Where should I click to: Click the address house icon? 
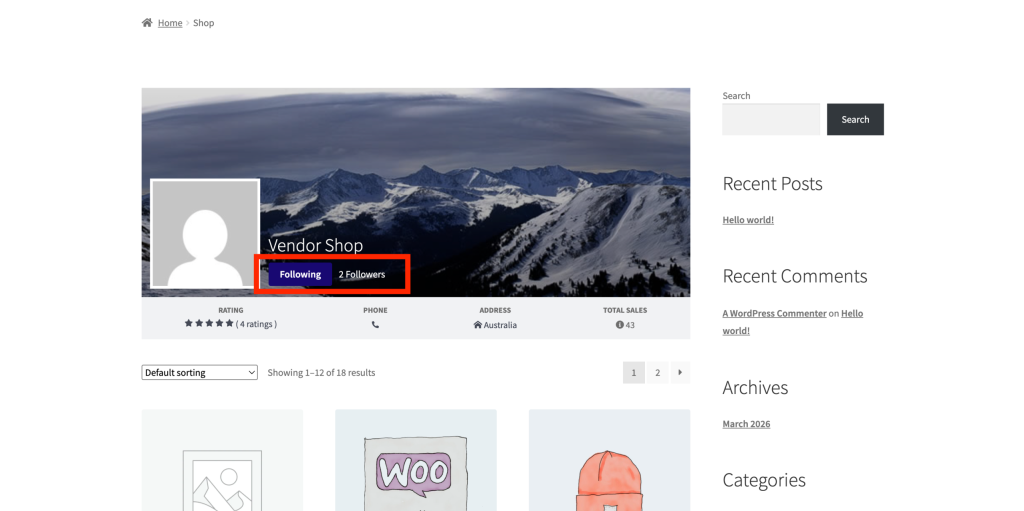(477, 325)
